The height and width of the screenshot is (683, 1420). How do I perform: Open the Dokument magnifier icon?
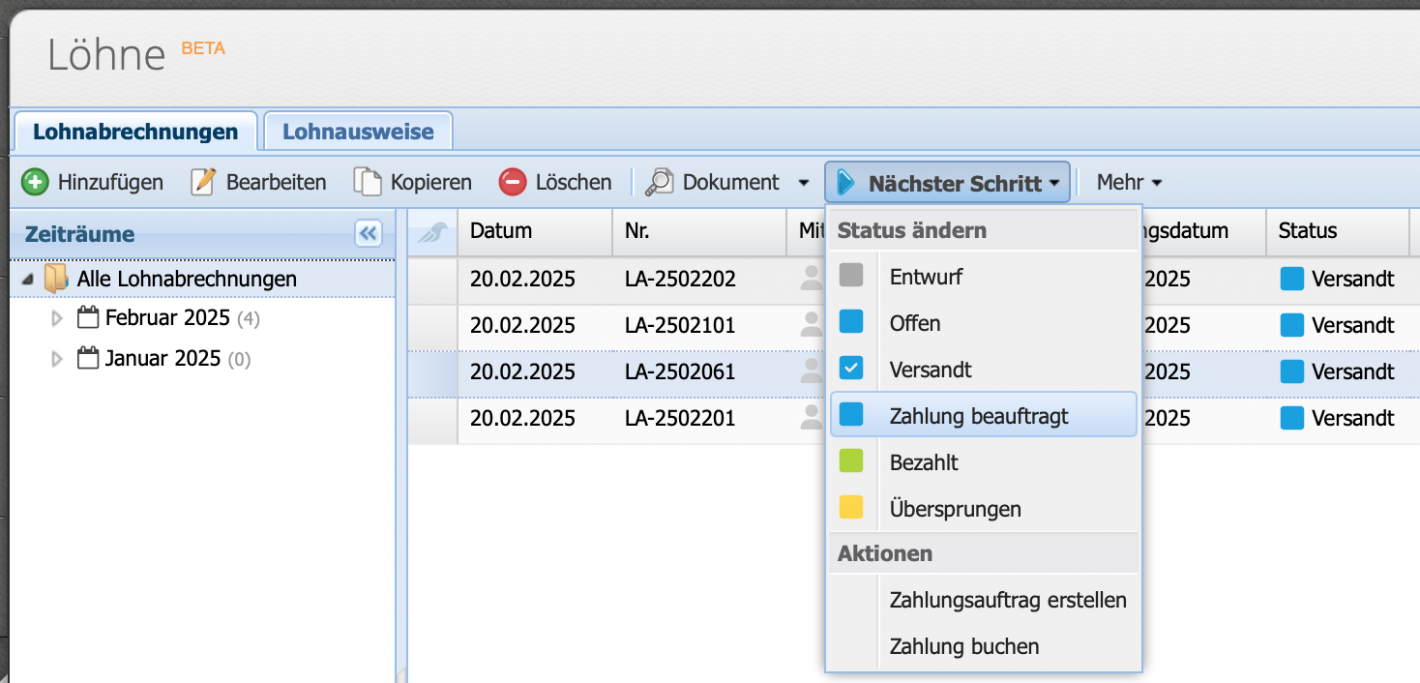coord(657,182)
